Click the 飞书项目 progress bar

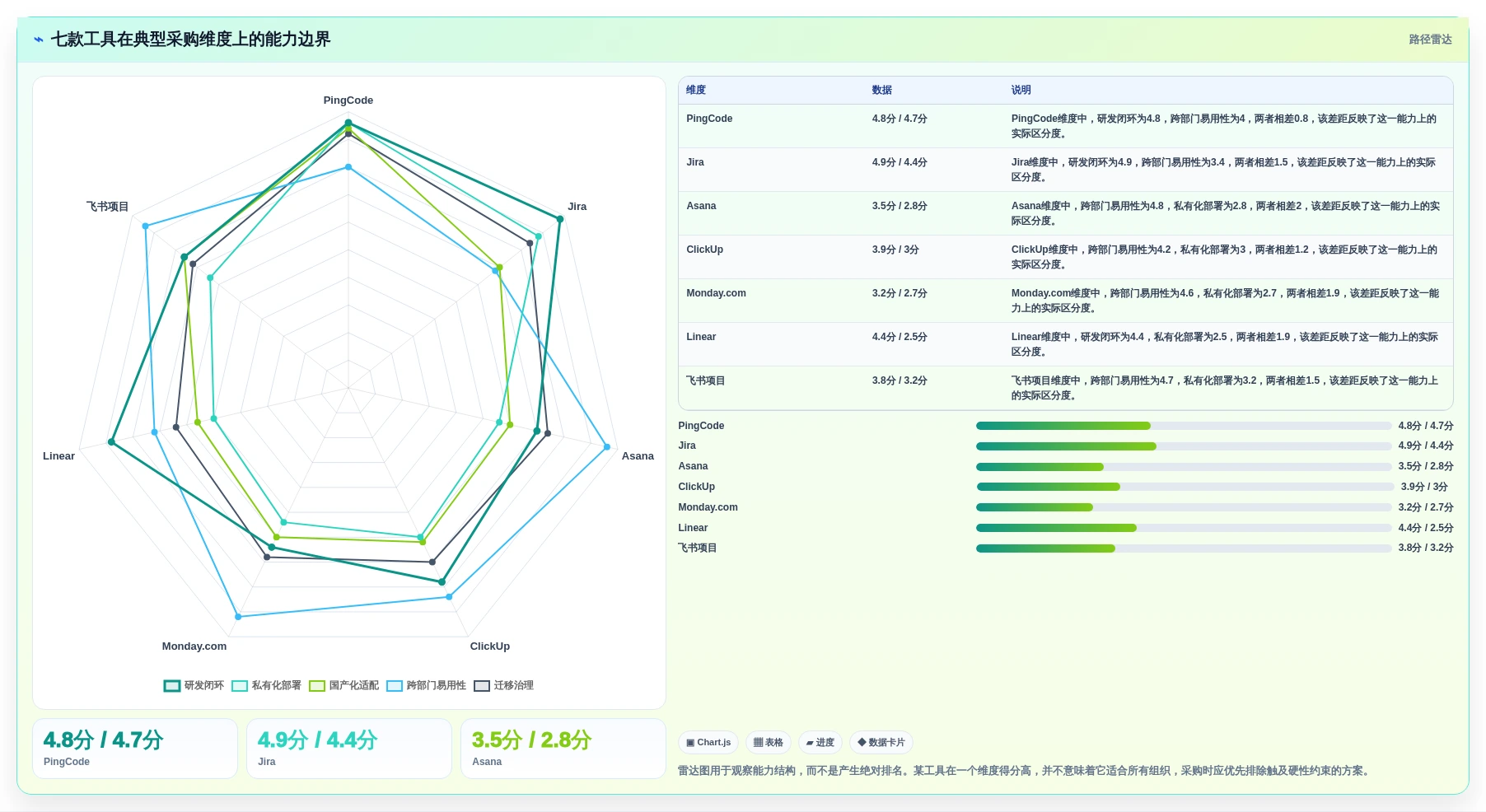1184,548
